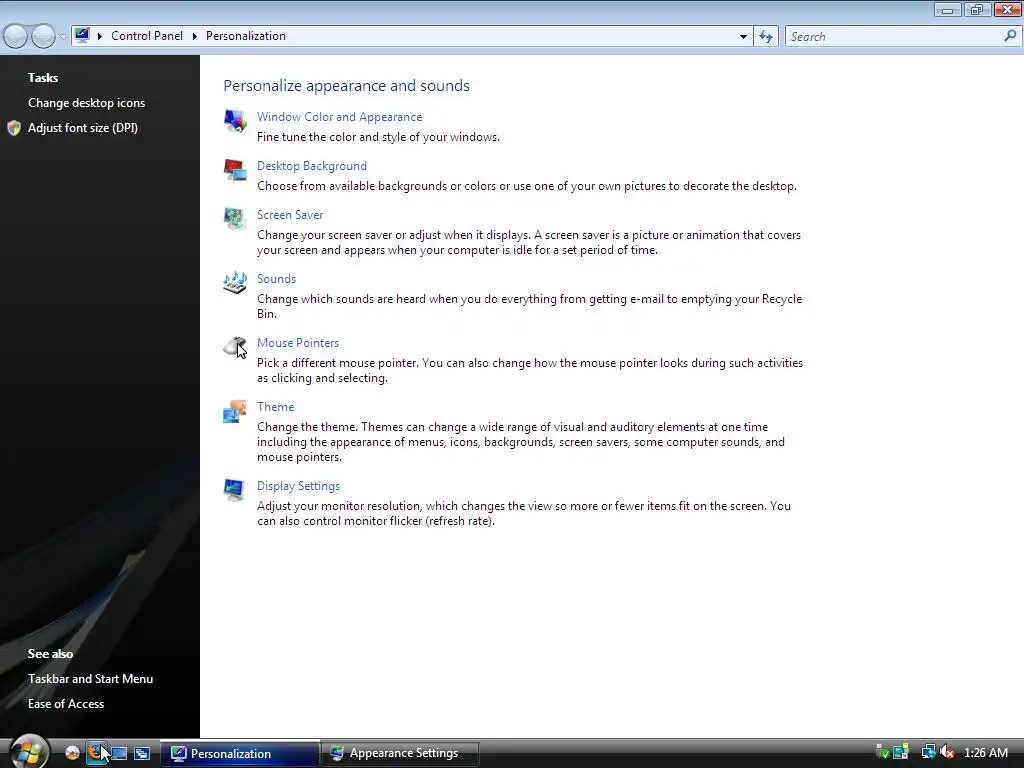1024x768 pixels.
Task: Click Adjust font size (DPI) task
Action: [x=82, y=128]
